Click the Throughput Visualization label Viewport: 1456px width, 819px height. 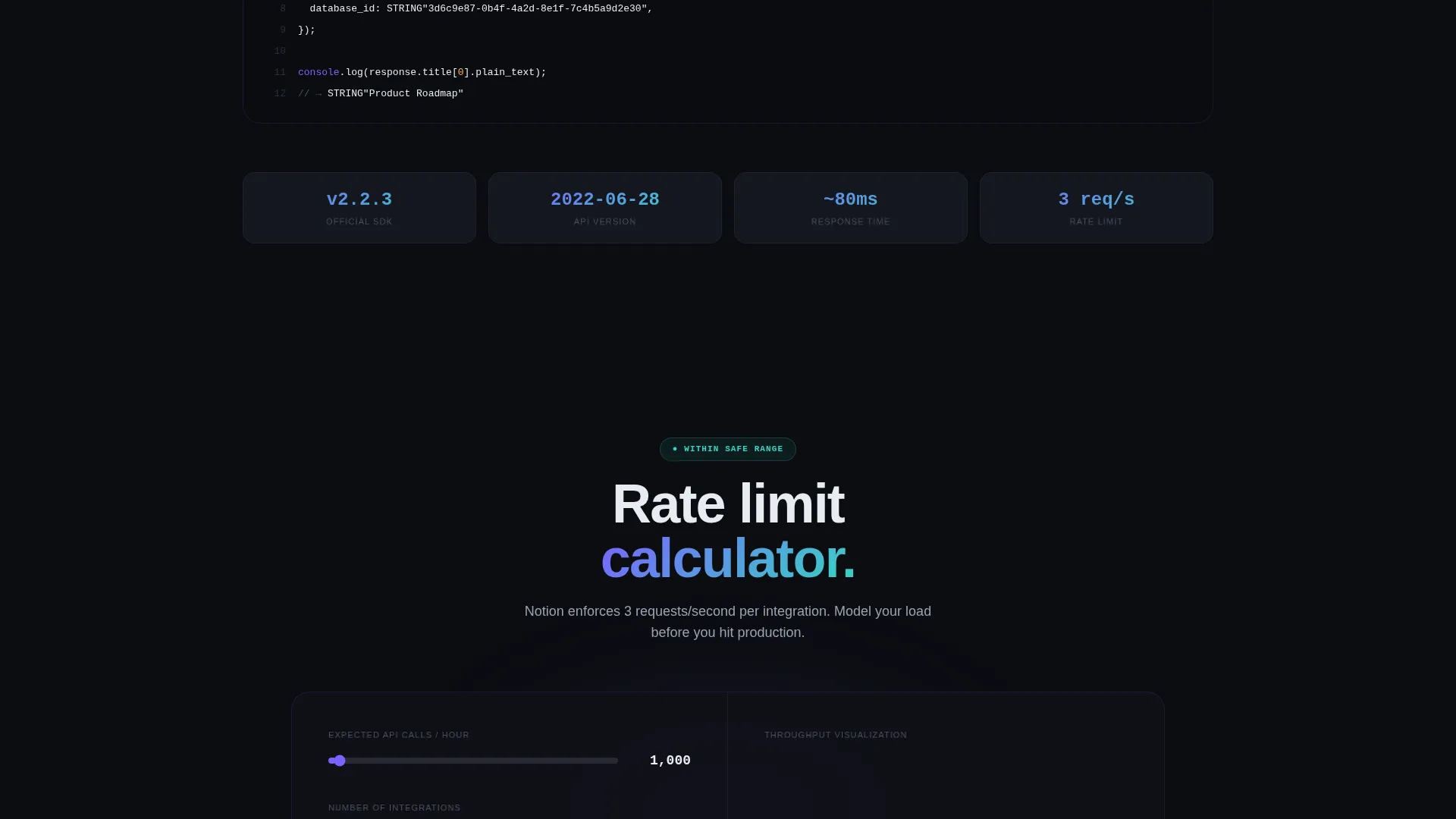coord(836,735)
